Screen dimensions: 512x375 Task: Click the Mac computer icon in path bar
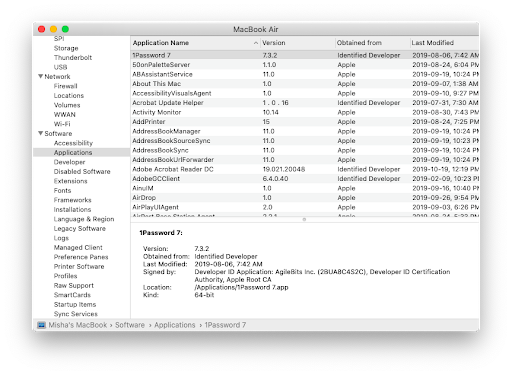point(41,325)
